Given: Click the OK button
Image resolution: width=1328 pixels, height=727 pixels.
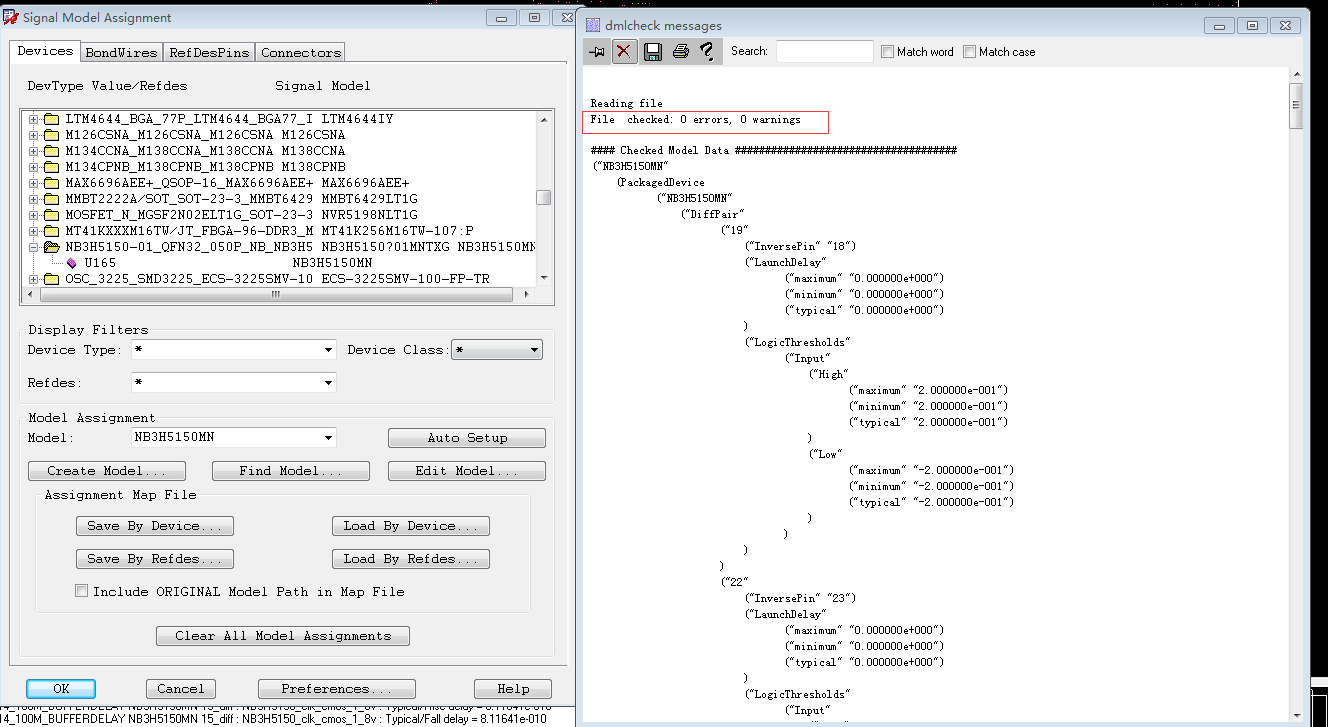Looking at the screenshot, I should click(x=61, y=689).
